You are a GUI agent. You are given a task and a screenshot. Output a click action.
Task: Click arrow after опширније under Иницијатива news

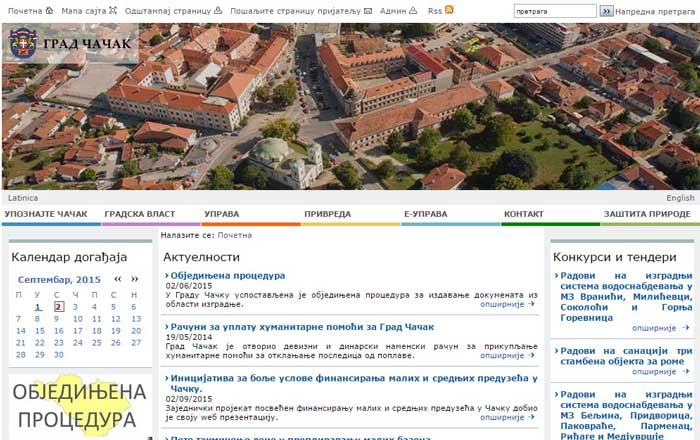tap(531, 417)
